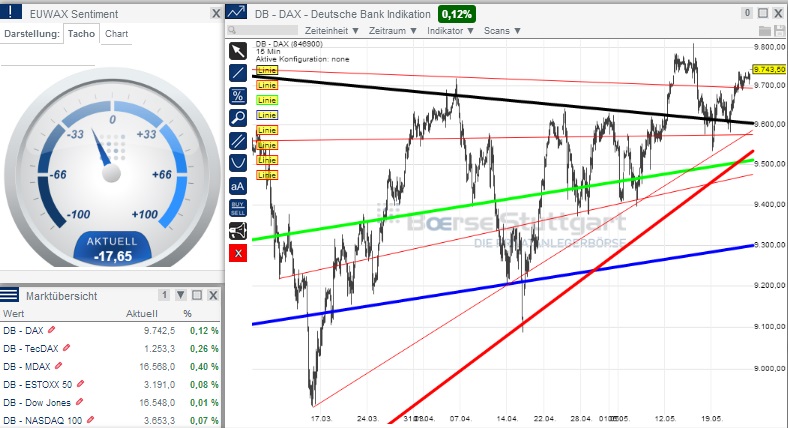
Task: Select the Linie label with green border
Action: (x=267, y=100)
